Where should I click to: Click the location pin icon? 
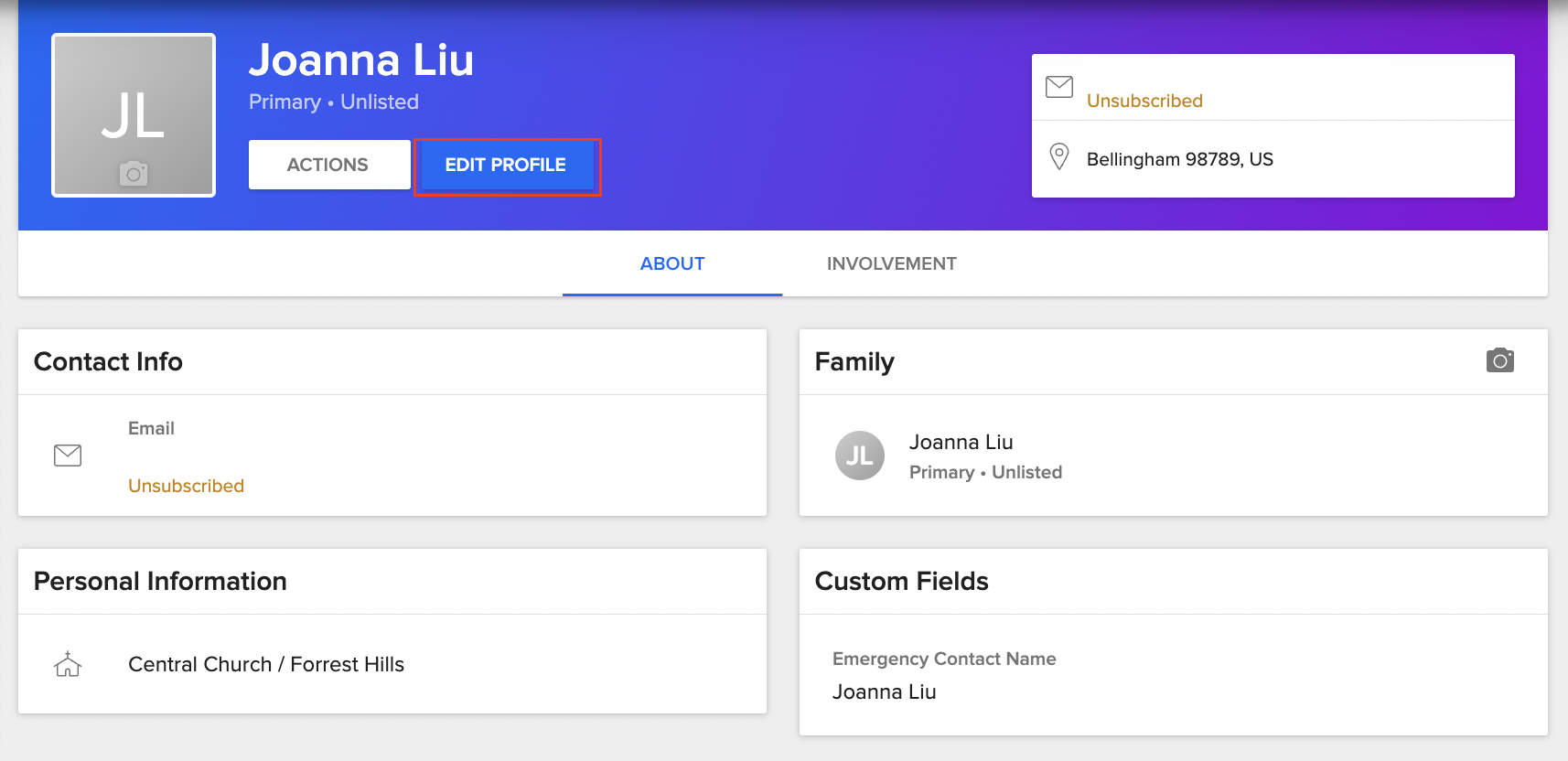click(x=1059, y=156)
